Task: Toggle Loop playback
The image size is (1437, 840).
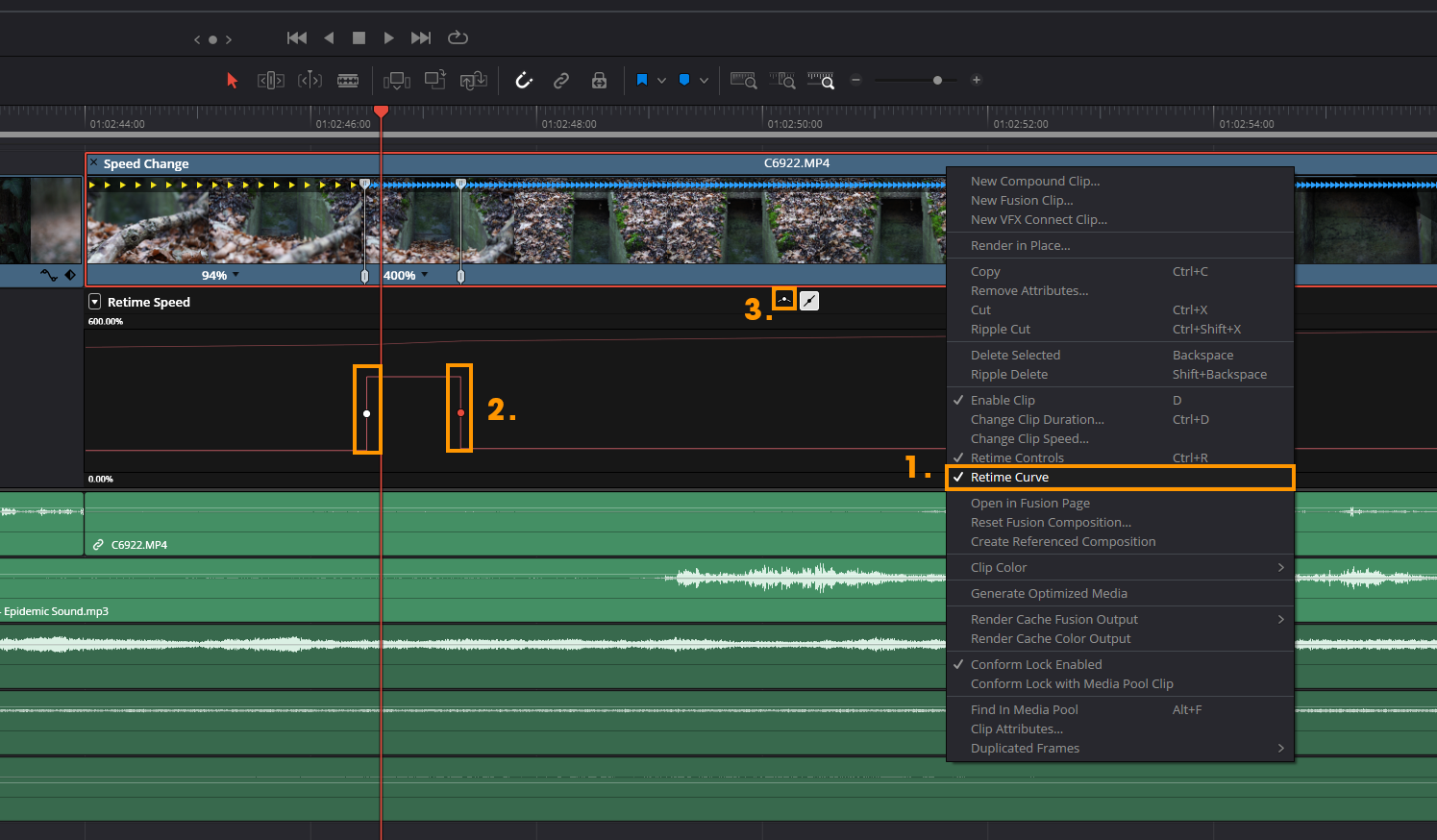Action: coord(458,37)
